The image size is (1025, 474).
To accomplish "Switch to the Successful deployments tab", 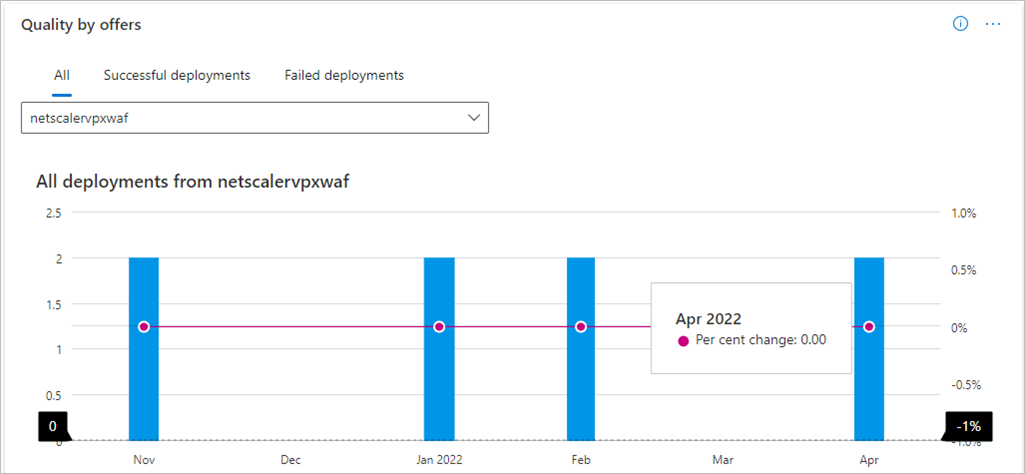I will click(177, 75).
